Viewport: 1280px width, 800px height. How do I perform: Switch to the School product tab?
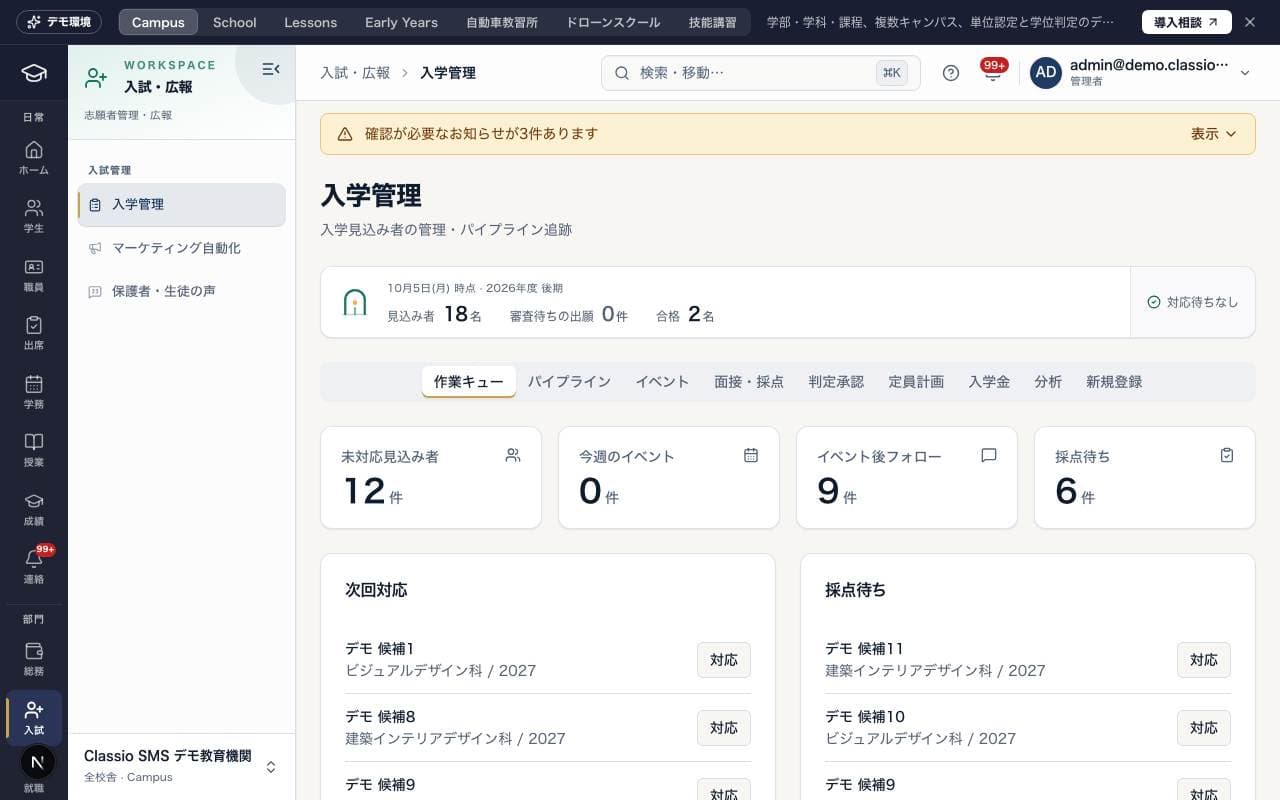(x=235, y=22)
